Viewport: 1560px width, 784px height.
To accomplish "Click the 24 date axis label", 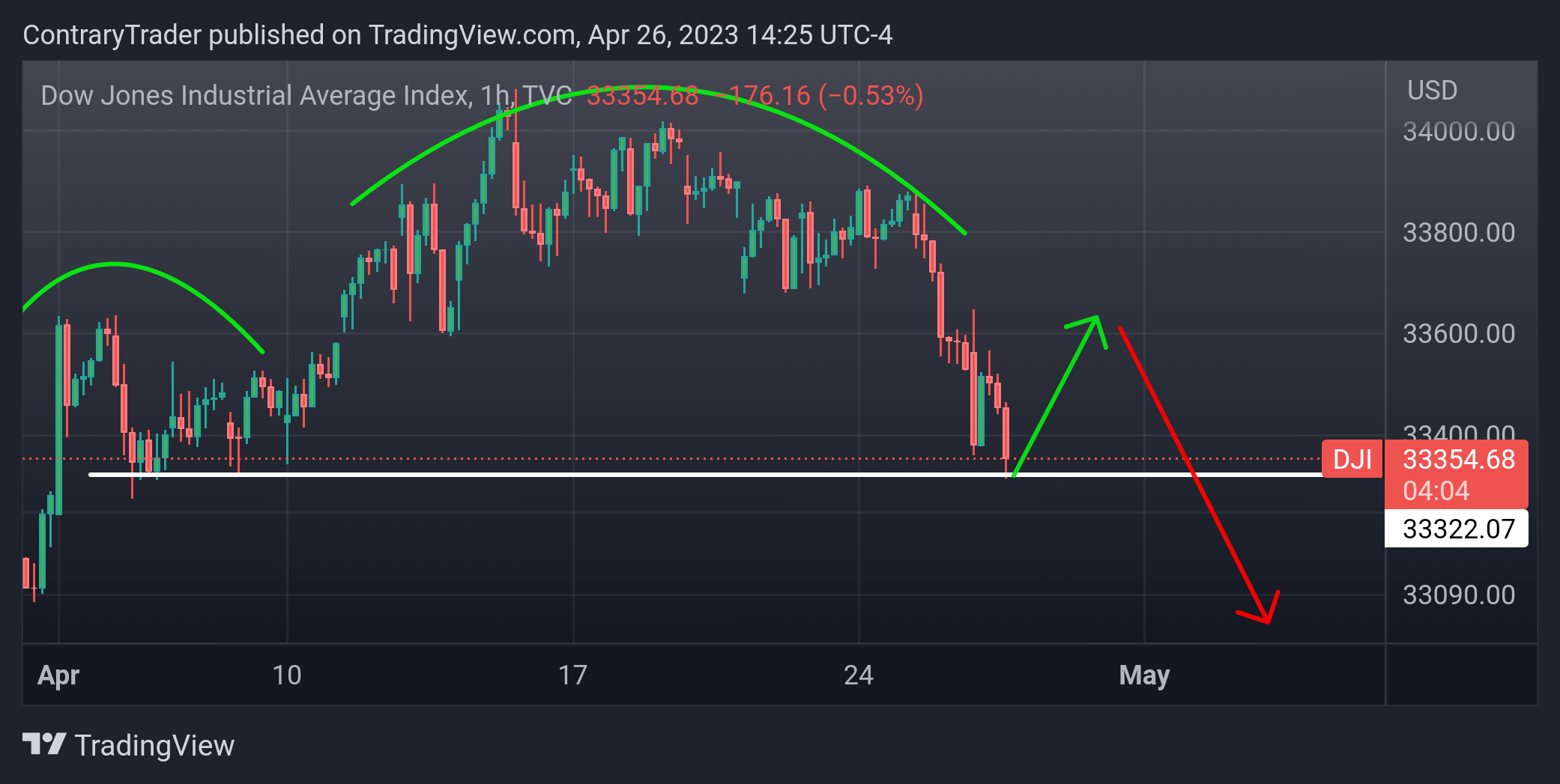I will [x=859, y=675].
